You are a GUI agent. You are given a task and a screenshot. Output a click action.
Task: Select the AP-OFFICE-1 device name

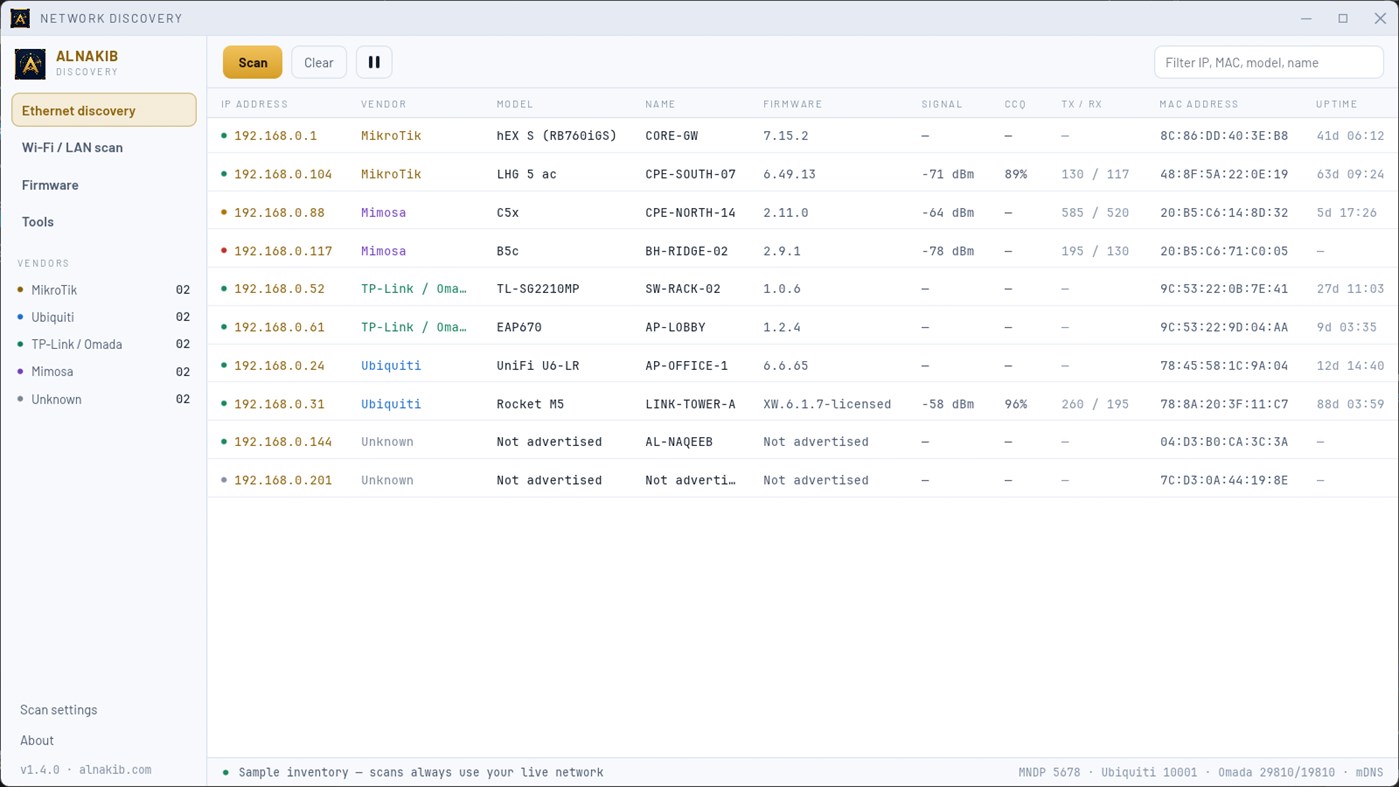point(686,366)
